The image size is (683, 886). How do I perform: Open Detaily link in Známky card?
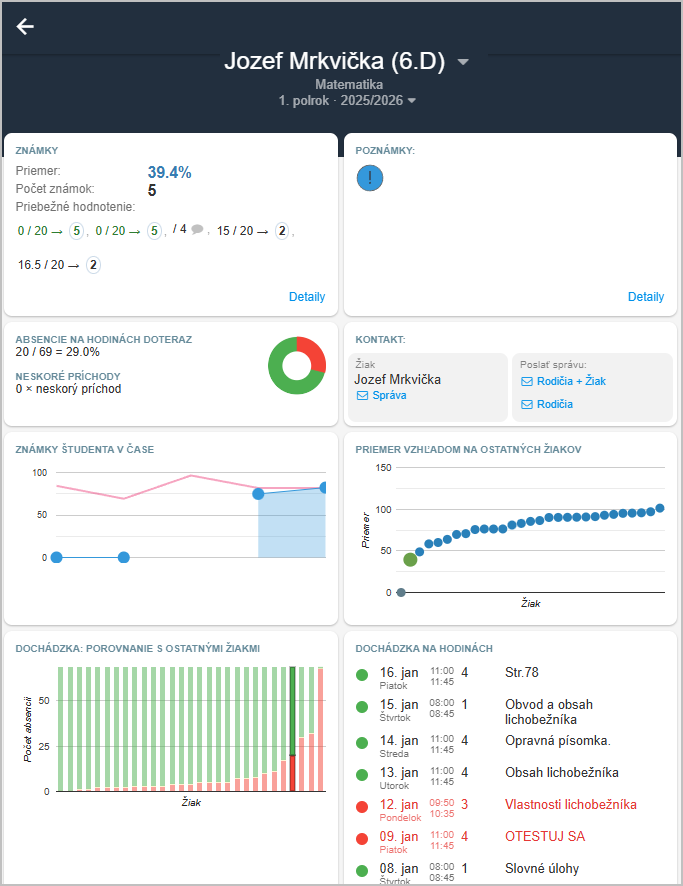tap(307, 297)
